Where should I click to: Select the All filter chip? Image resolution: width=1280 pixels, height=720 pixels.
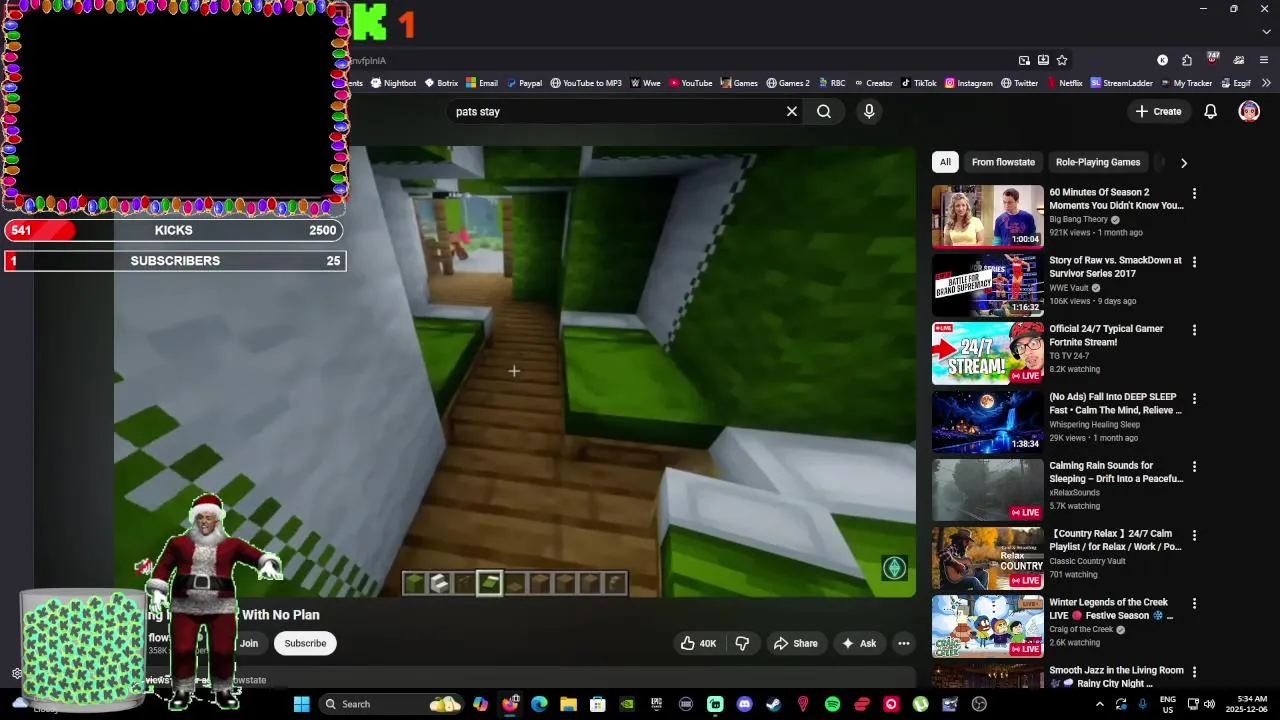pos(945,162)
